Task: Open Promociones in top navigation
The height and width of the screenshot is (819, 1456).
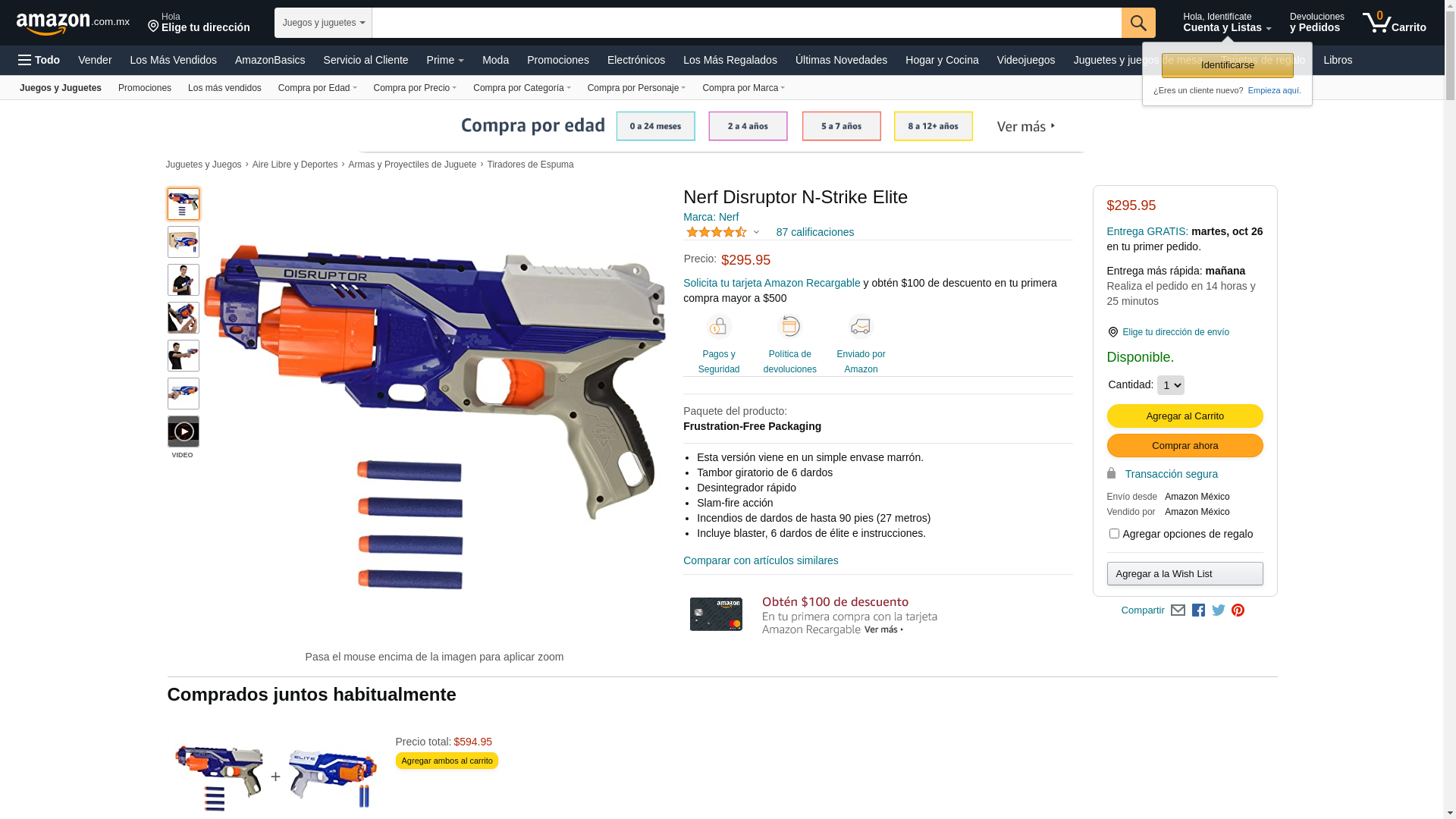Action: pyautogui.click(x=557, y=60)
